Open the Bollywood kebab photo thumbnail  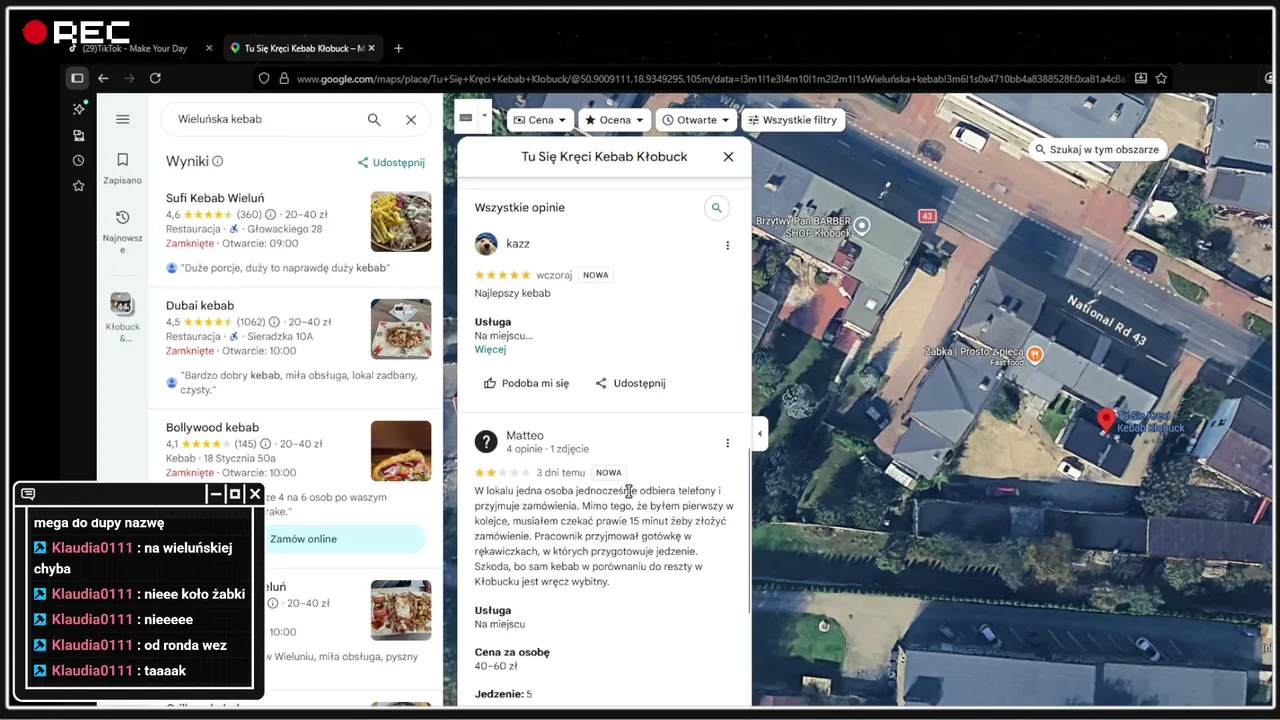pyautogui.click(x=401, y=451)
